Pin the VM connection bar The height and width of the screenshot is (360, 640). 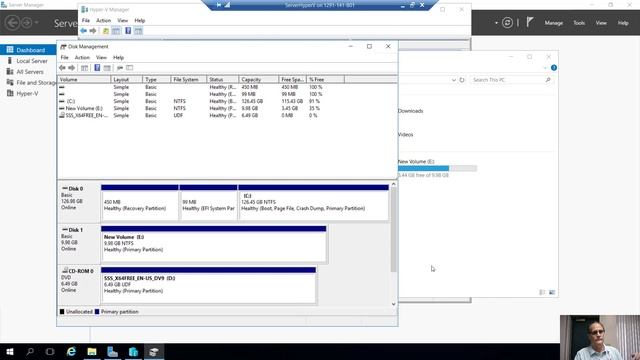pyautogui.click(x=219, y=5)
